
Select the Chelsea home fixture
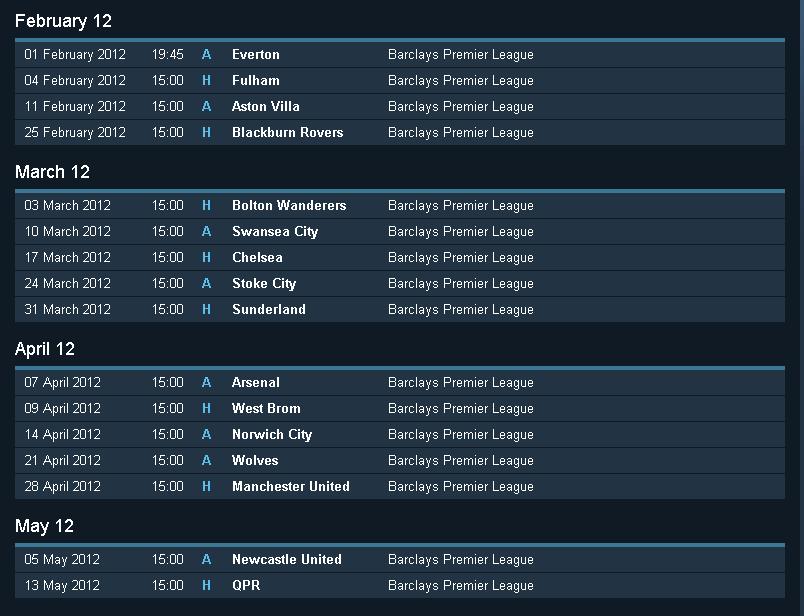click(x=257, y=258)
